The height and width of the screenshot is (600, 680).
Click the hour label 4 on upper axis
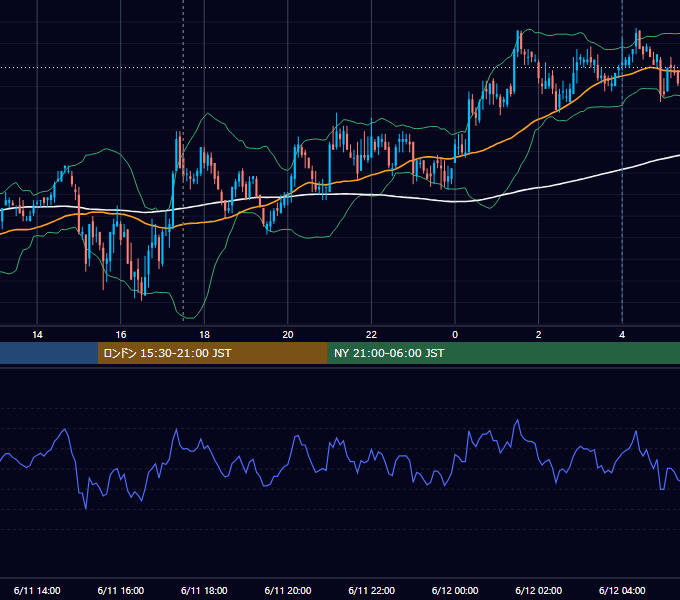point(622,335)
